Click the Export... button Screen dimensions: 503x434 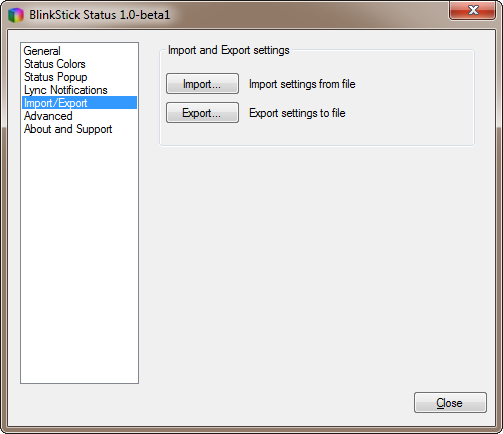click(202, 113)
